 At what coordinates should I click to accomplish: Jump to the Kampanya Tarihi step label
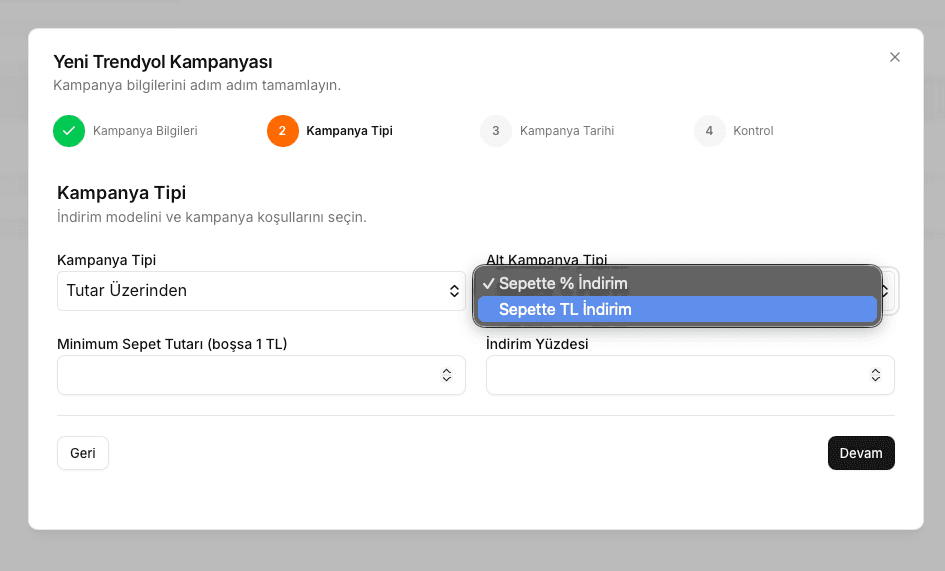567,131
